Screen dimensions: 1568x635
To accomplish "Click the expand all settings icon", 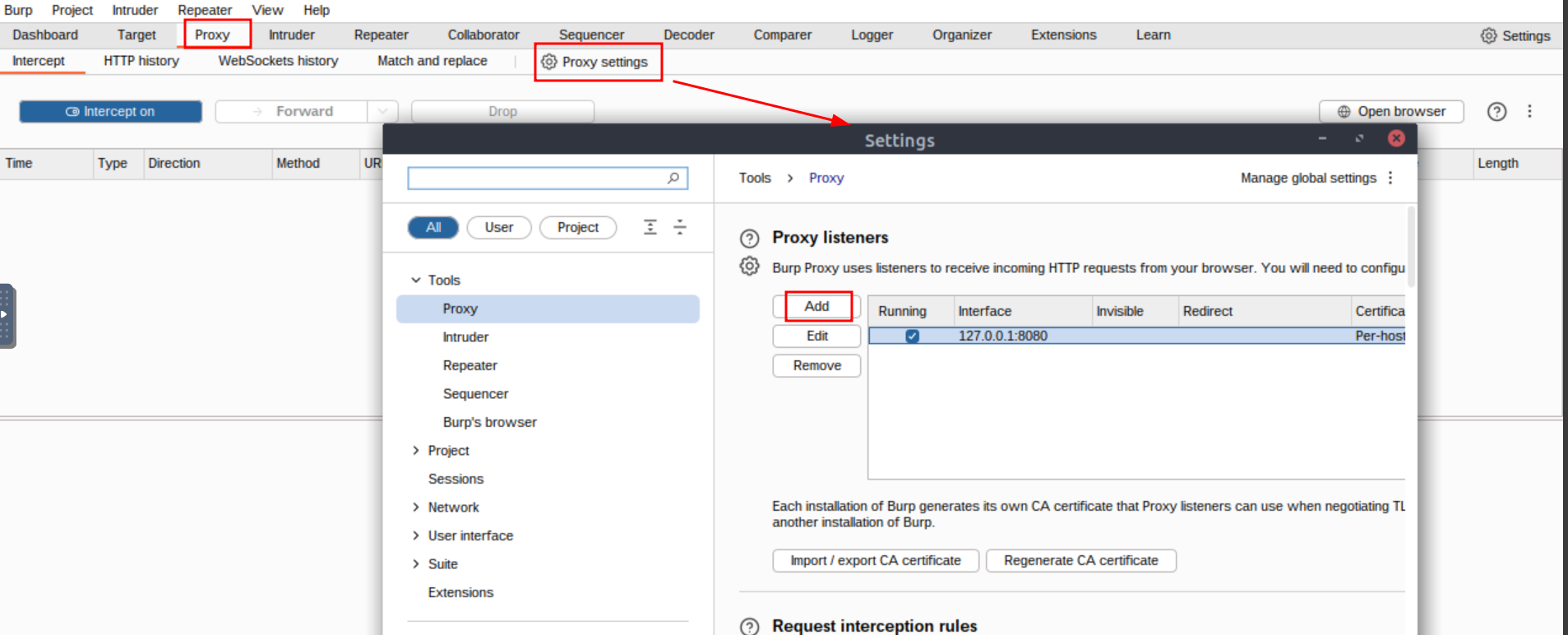I will click(650, 227).
